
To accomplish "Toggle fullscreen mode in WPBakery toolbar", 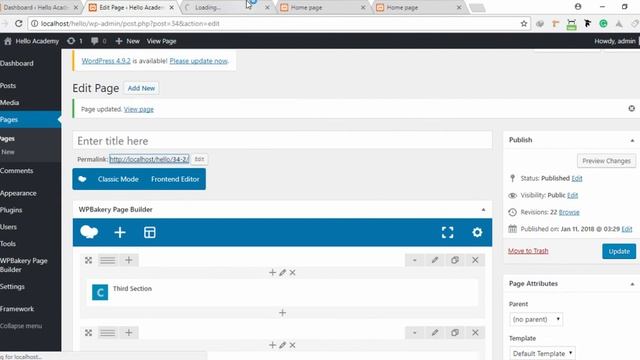I will pyautogui.click(x=447, y=232).
